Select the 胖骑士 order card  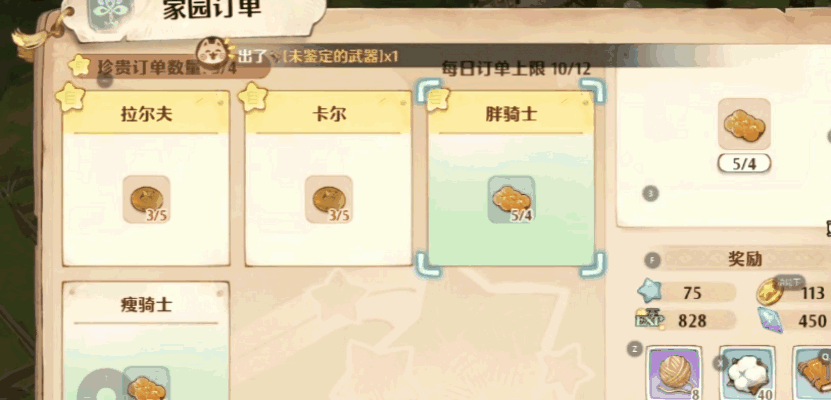tap(511, 179)
